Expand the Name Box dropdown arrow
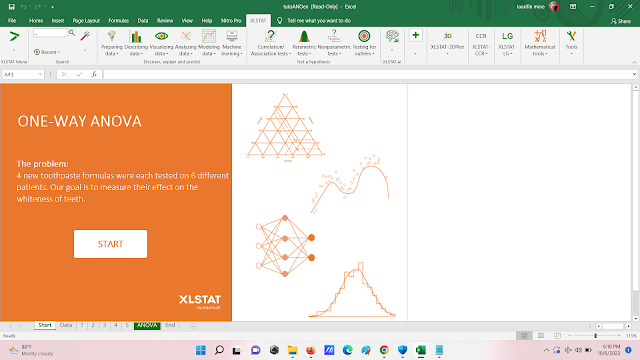 click(40, 74)
